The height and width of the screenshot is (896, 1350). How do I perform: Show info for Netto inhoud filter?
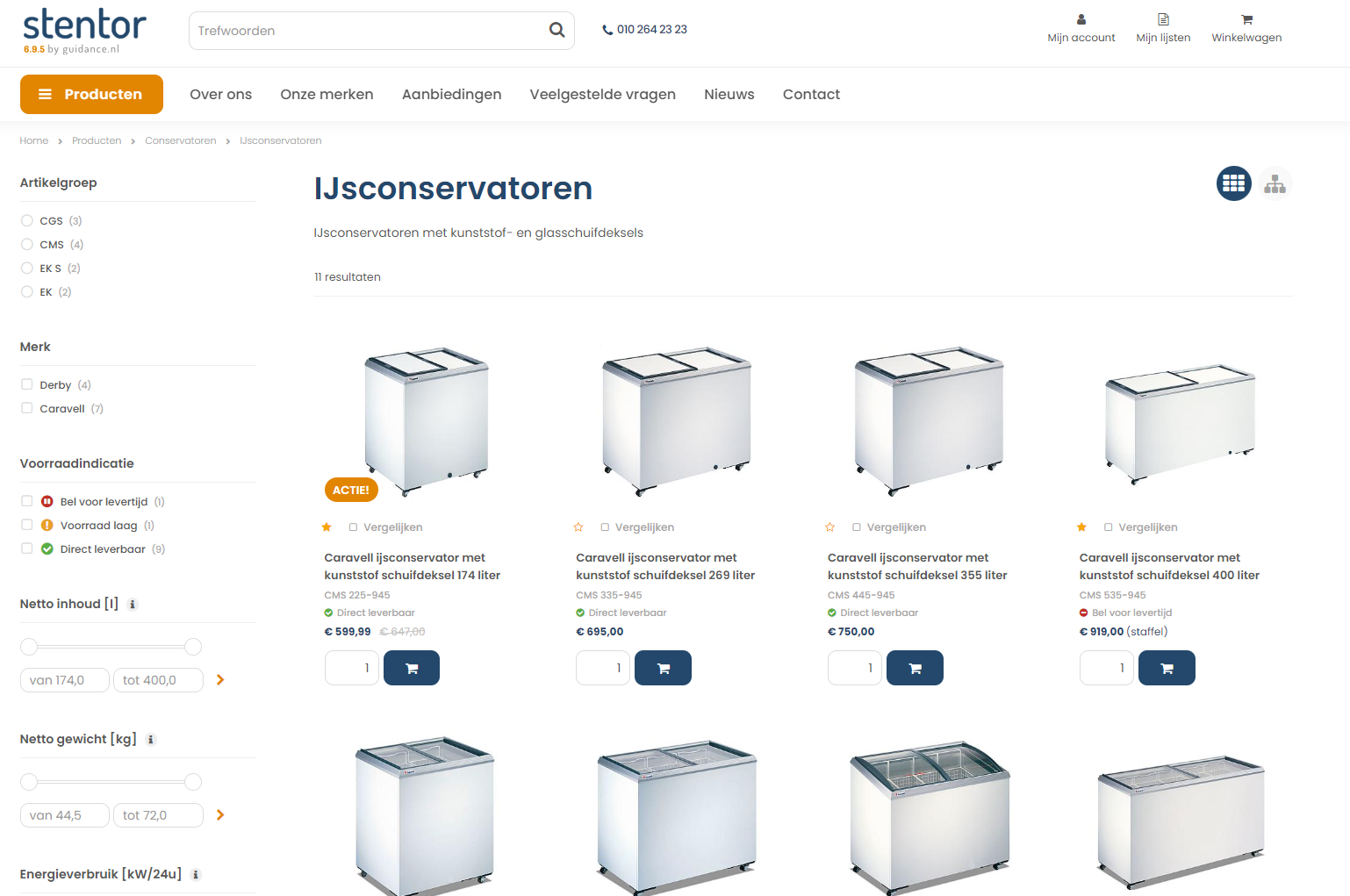click(x=133, y=605)
